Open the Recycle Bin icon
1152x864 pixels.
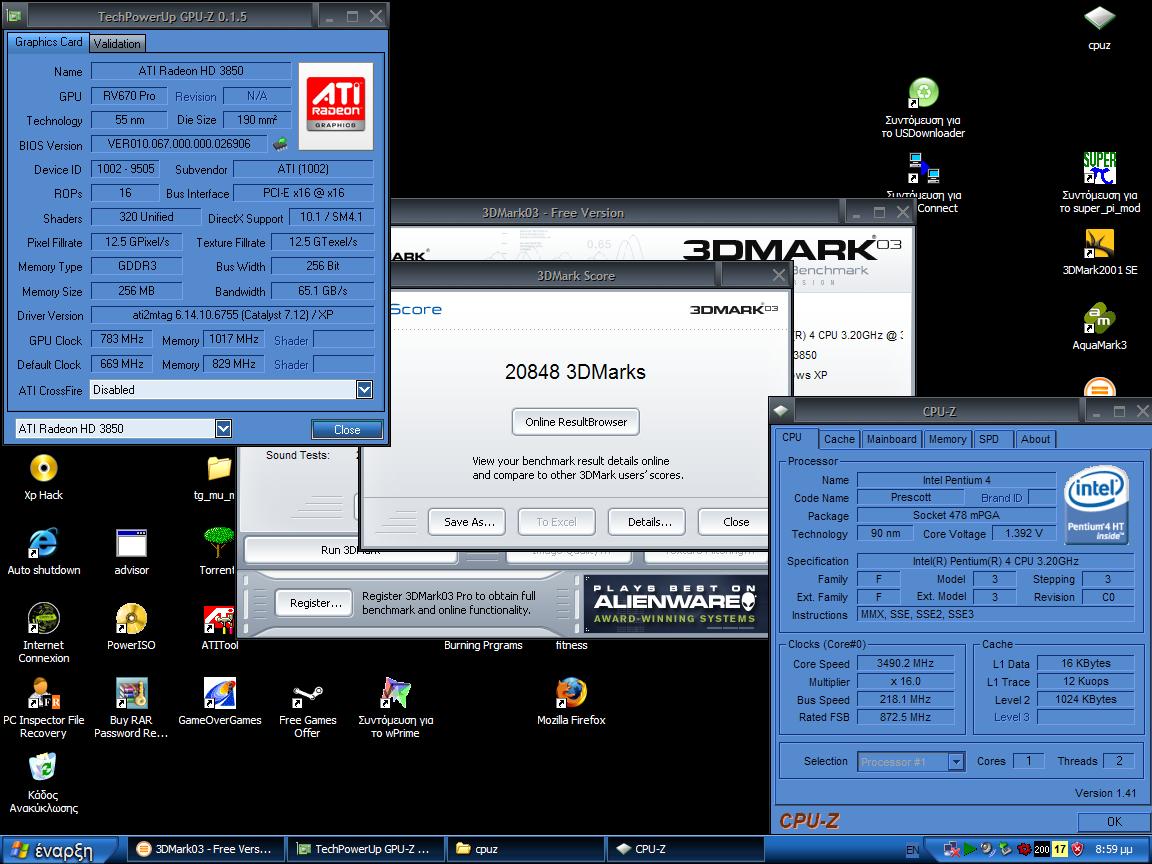point(43,768)
